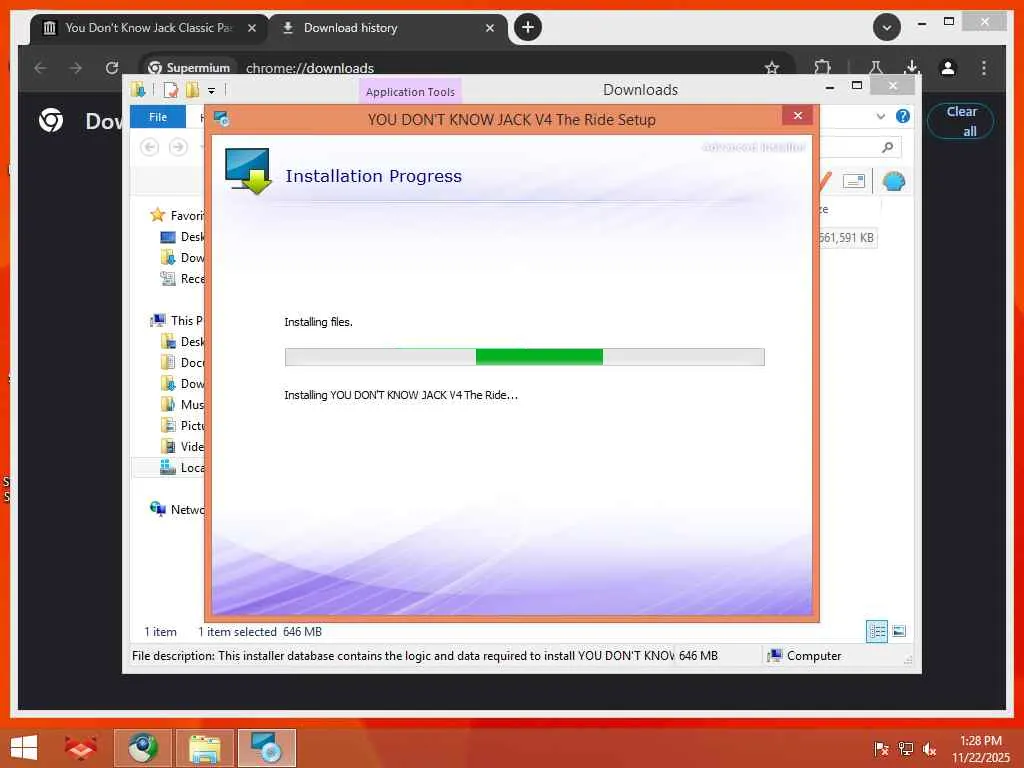
Task: Reload the browser page
Action: click(x=112, y=68)
